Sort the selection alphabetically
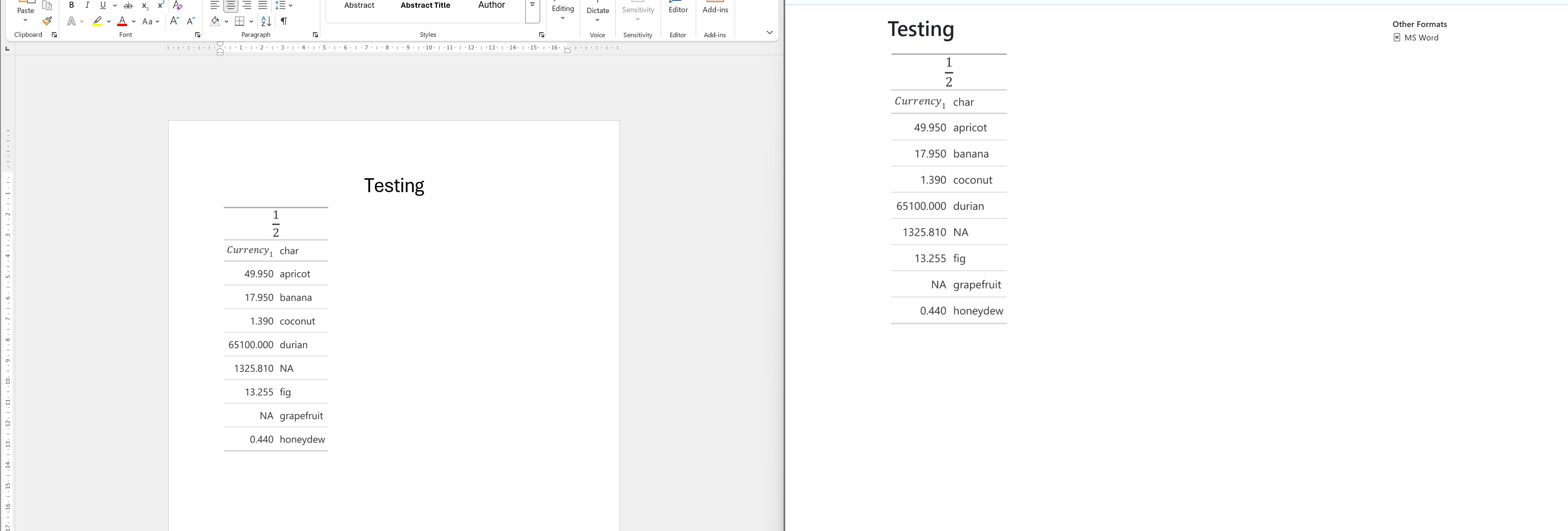The width and height of the screenshot is (1568, 531). [266, 21]
